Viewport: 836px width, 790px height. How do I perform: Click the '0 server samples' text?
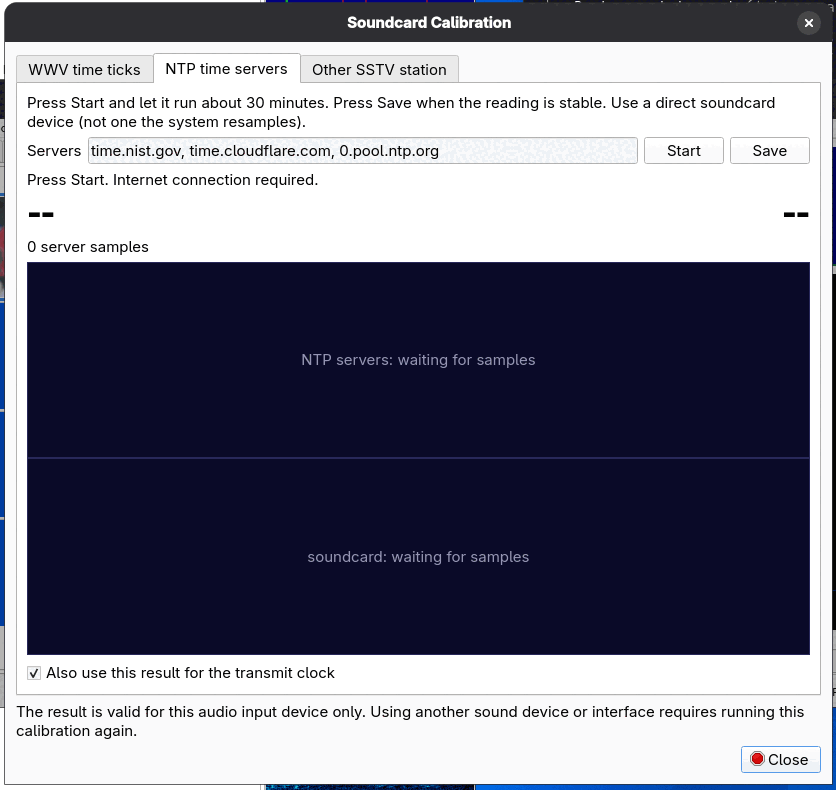tap(88, 247)
